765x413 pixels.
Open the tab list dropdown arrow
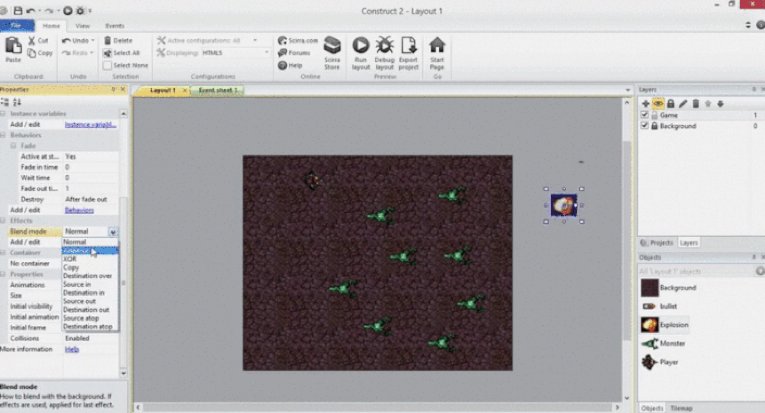tap(627, 90)
